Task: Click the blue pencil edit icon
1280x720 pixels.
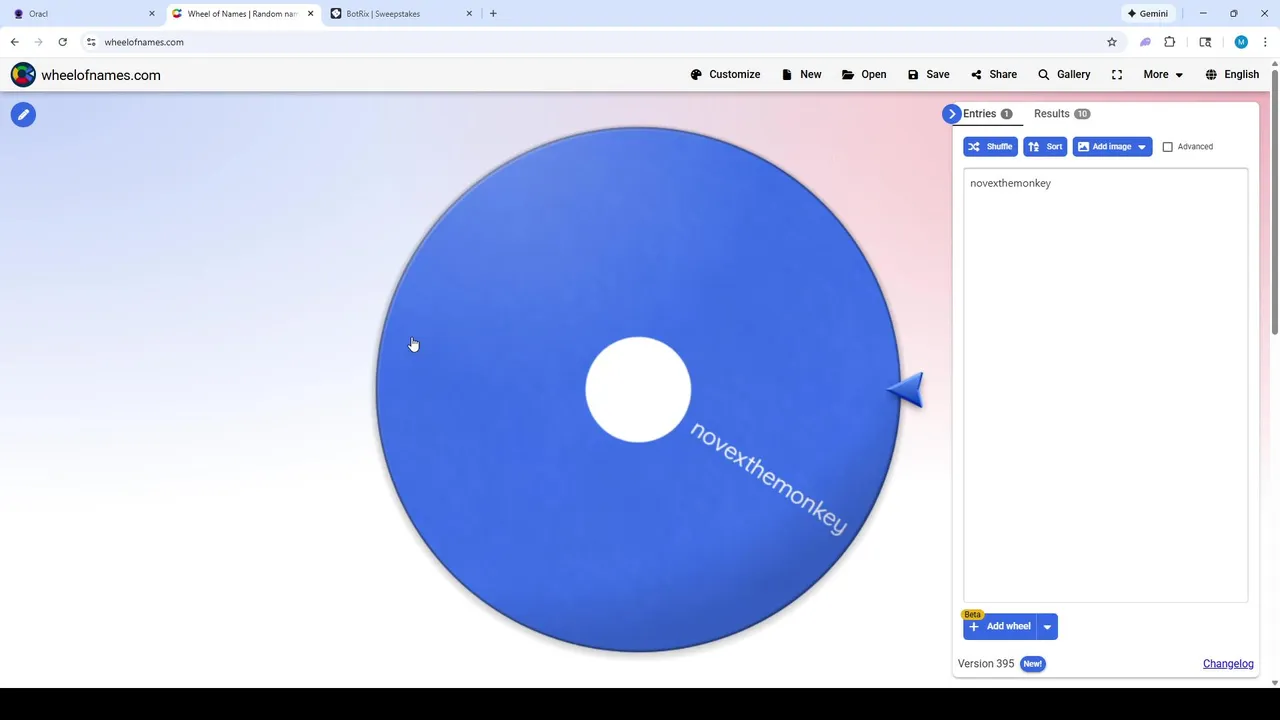Action: pos(23,115)
